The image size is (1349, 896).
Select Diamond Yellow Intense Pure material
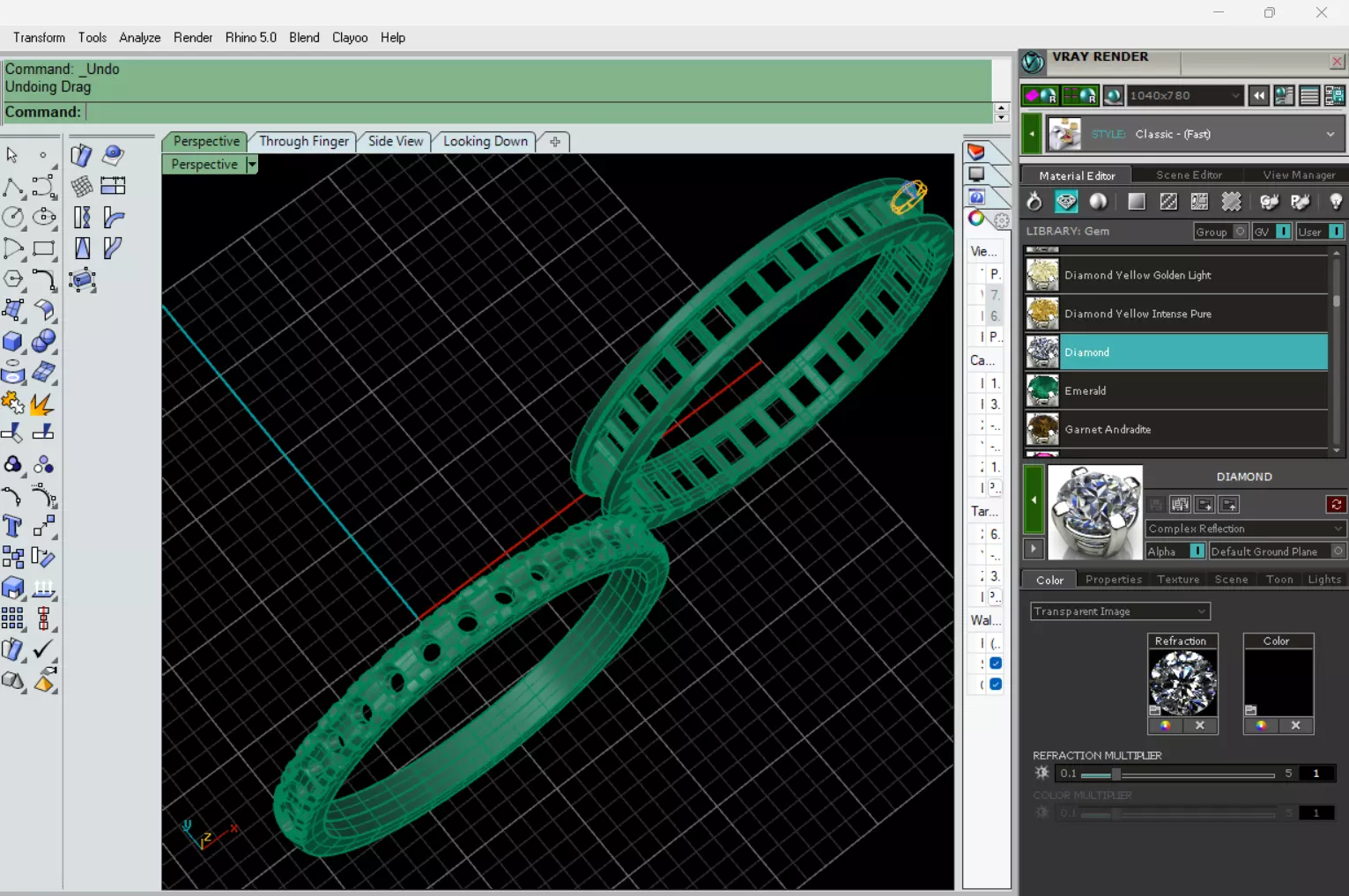(1176, 314)
